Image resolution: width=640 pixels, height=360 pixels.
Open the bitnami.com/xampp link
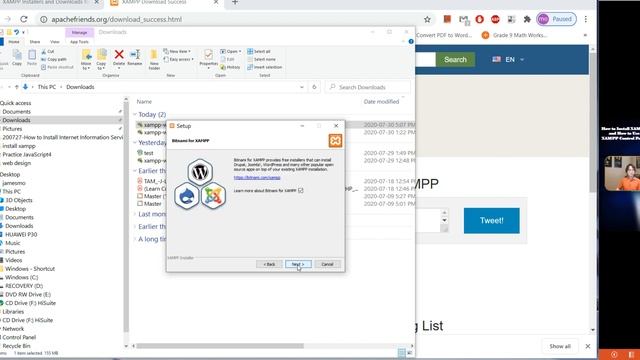click(x=257, y=178)
